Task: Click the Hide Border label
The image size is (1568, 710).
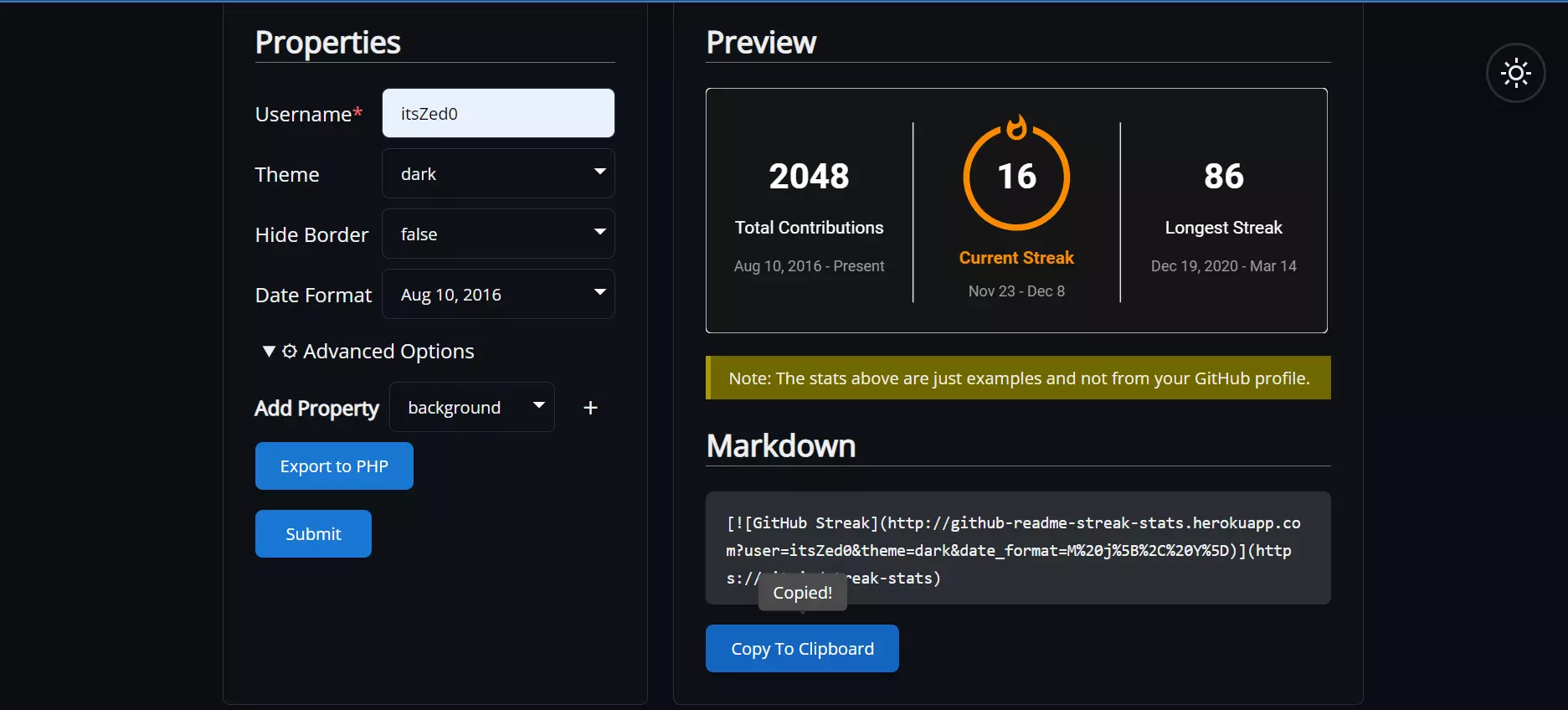Action: (311, 235)
